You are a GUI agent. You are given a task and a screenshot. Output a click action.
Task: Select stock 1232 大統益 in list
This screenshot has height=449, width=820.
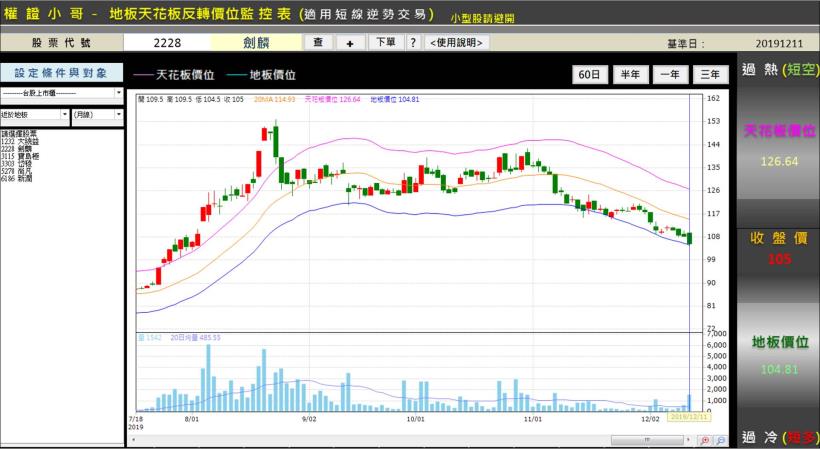[x=20, y=141]
